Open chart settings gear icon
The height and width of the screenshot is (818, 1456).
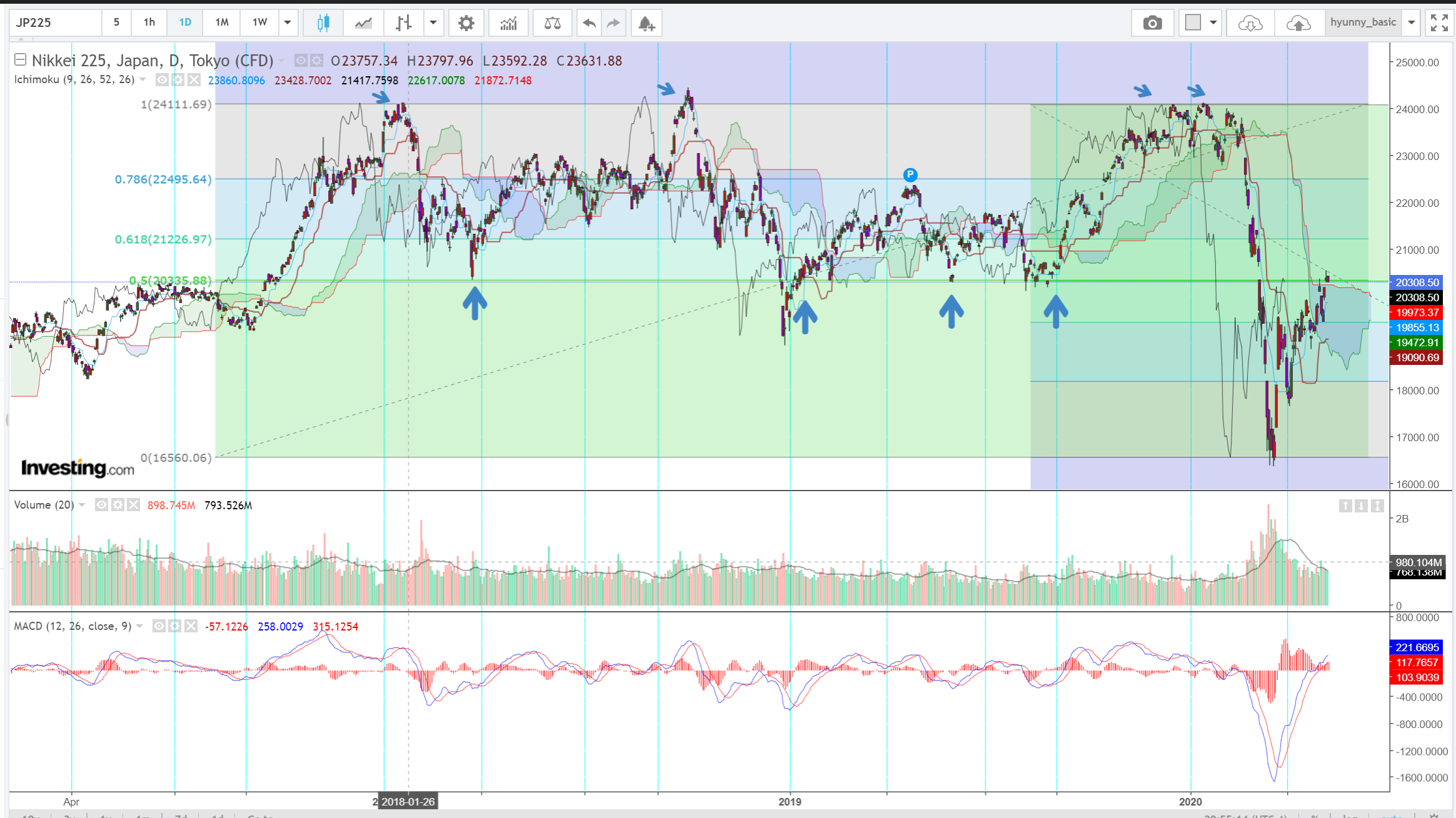(x=466, y=23)
